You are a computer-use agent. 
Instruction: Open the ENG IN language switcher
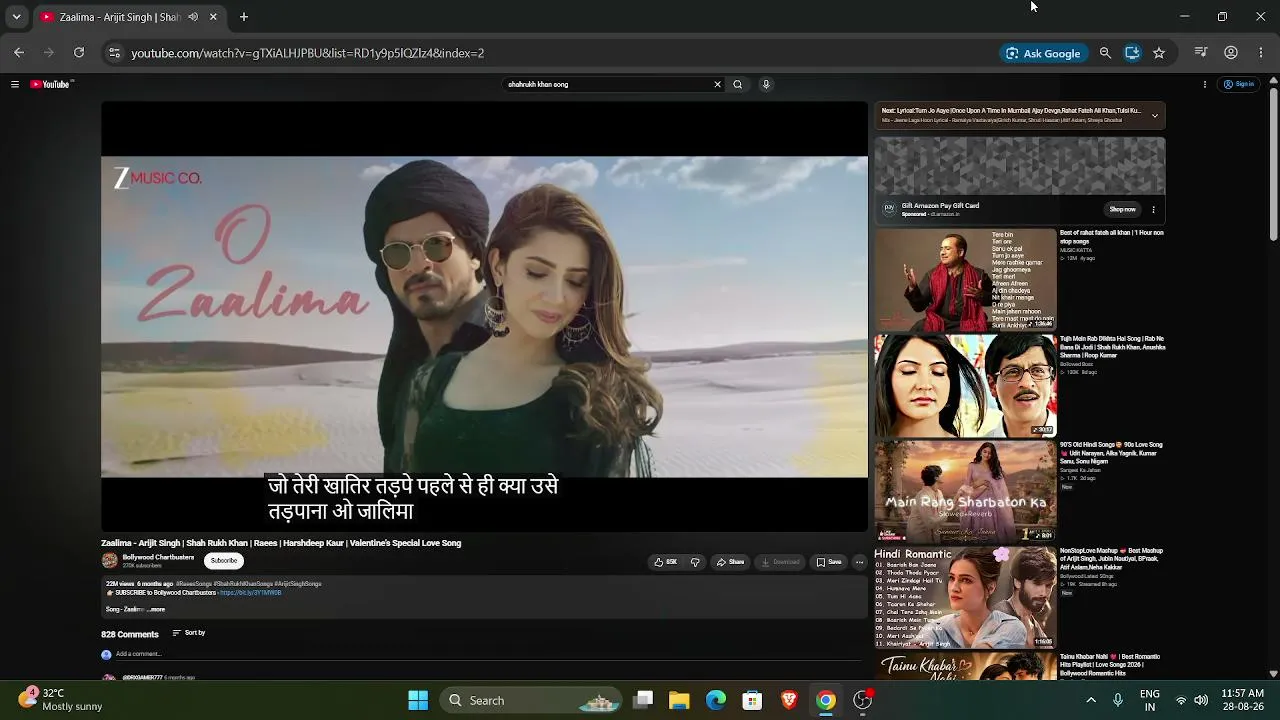pyautogui.click(x=1150, y=700)
